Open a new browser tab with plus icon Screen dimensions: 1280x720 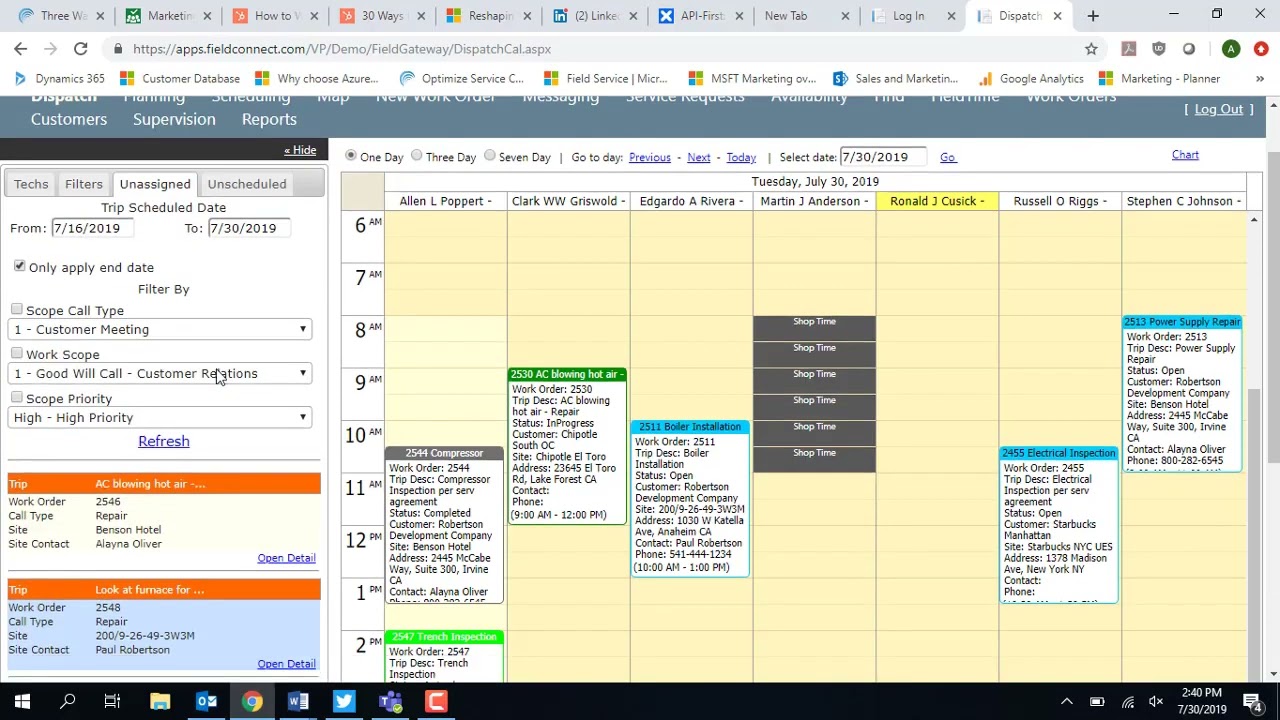[1093, 16]
